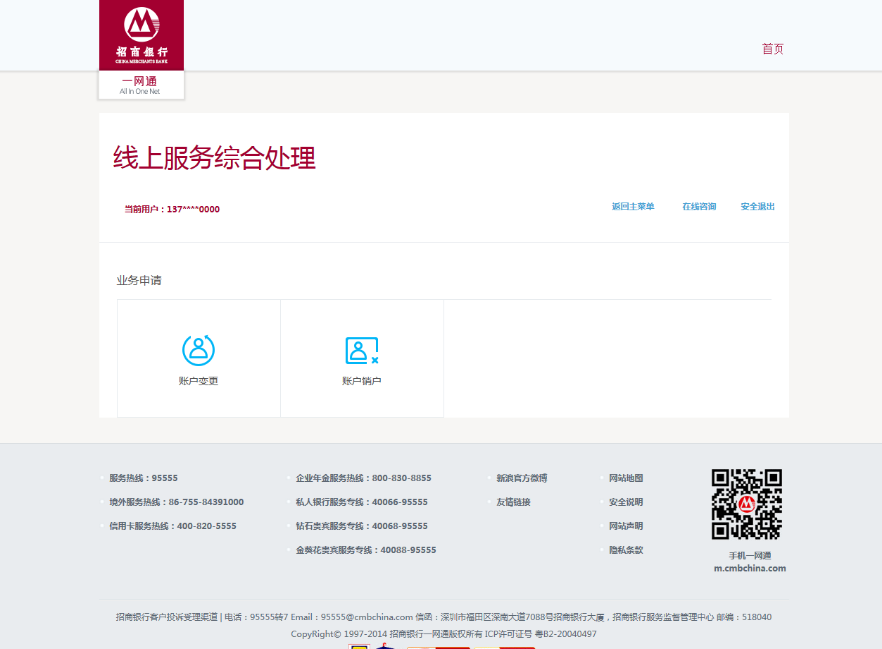
Task: Click the China Merchants Bank logo
Action: 141,35
